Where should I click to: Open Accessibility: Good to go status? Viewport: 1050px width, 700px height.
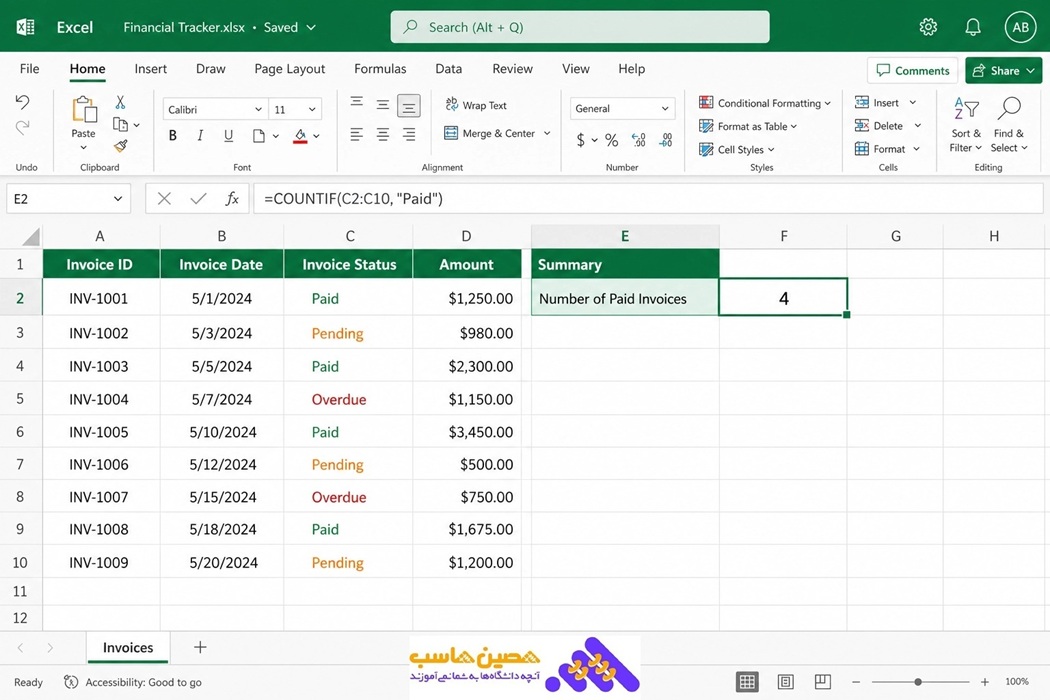[133, 682]
